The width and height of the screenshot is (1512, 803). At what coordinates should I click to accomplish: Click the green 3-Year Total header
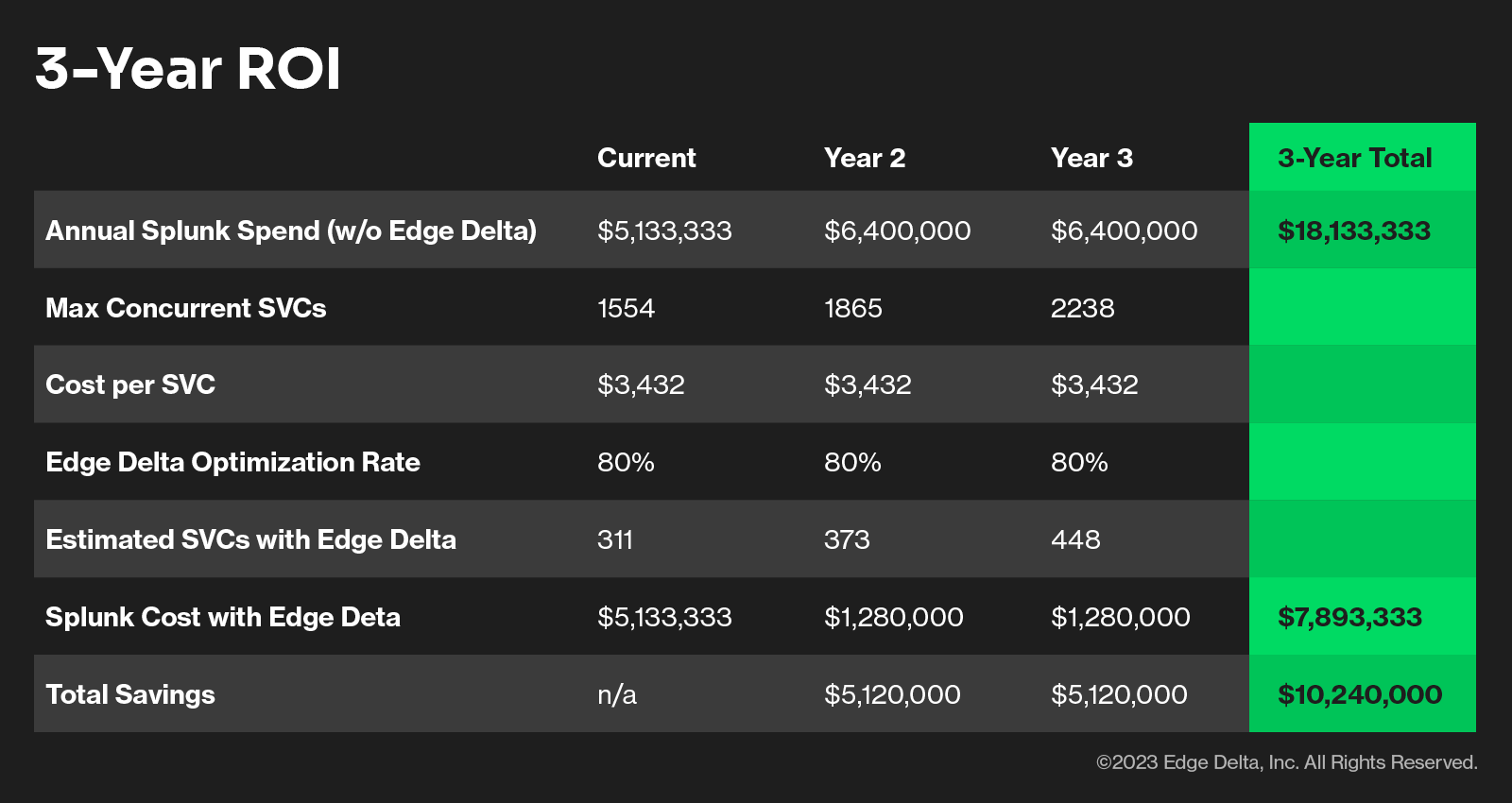click(1354, 158)
